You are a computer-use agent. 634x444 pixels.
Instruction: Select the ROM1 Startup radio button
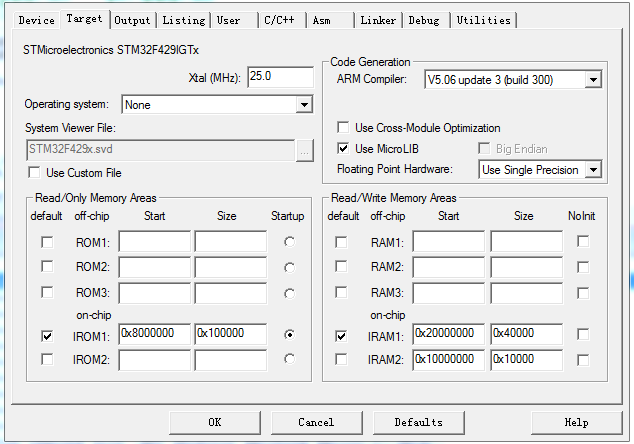[x=290, y=242]
